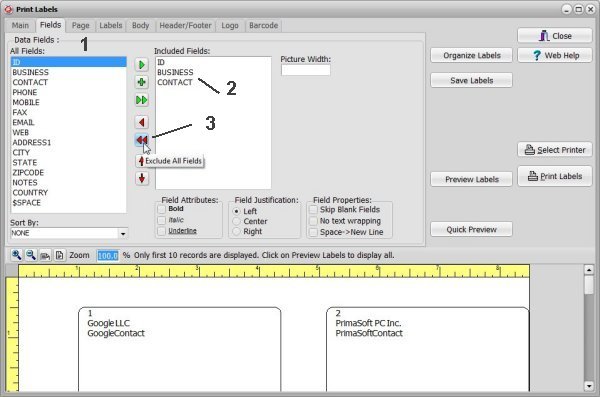Click the green Include Field arrow button
Viewport: 600px width, 397px height.
(142, 65)
